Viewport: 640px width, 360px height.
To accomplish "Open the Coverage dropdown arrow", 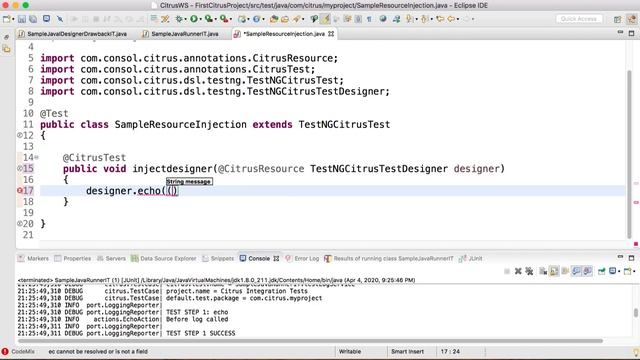I will click(215, 19).
